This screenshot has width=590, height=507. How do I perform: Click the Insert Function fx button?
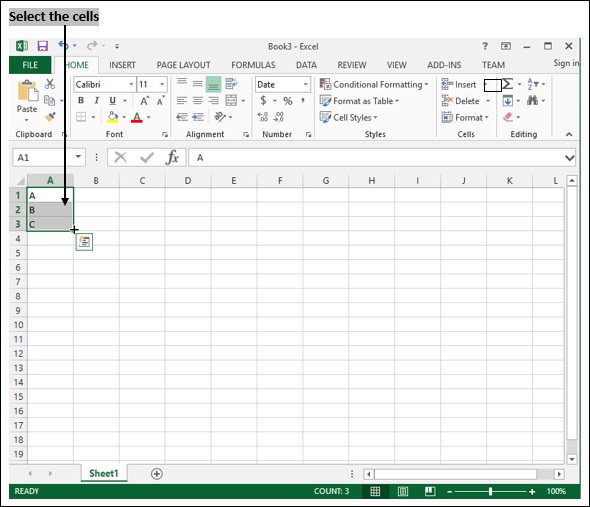[172, 157]
